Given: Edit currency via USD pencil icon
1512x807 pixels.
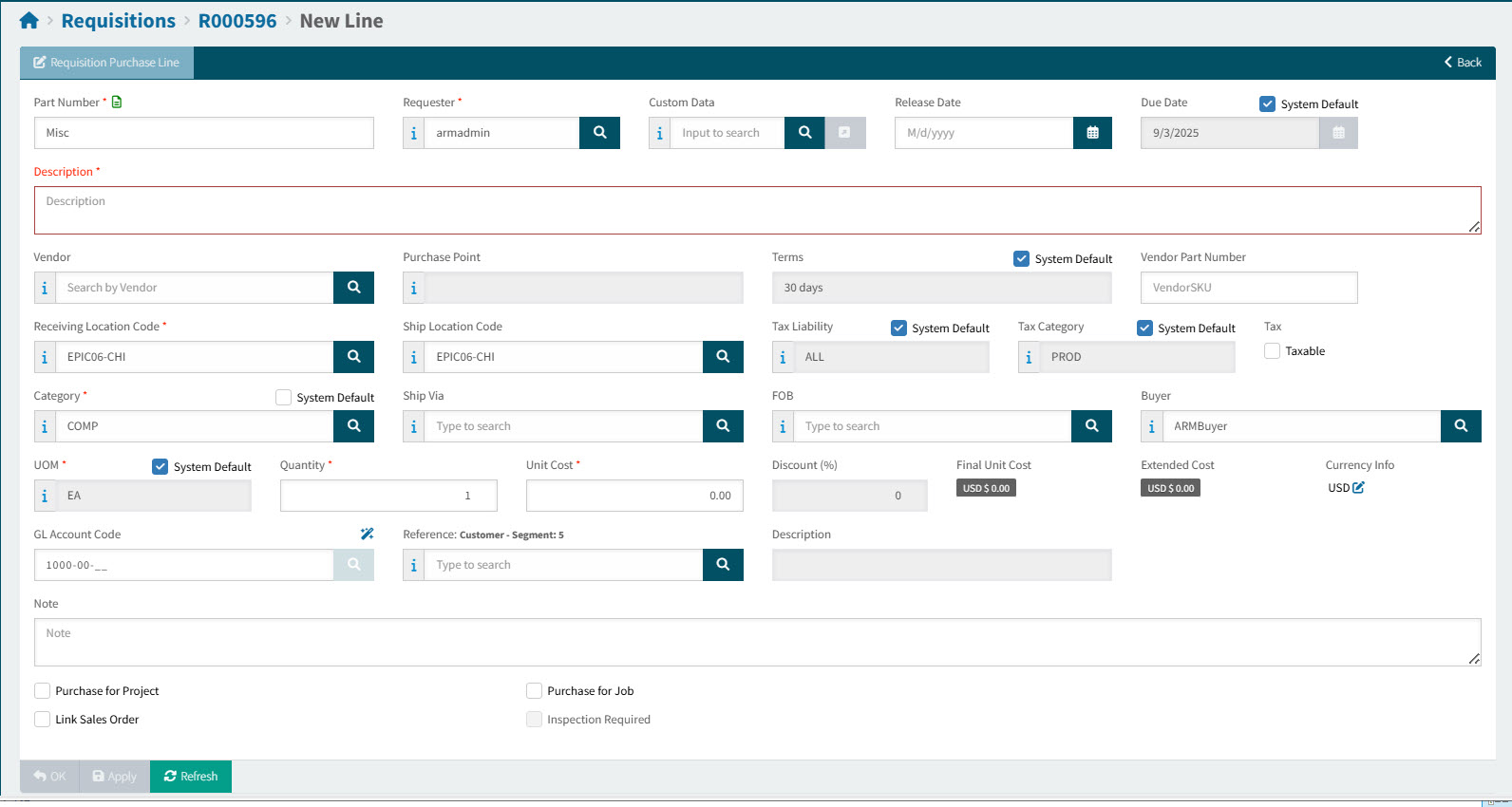Looking at the screenshot, I should click(1358, 488).
